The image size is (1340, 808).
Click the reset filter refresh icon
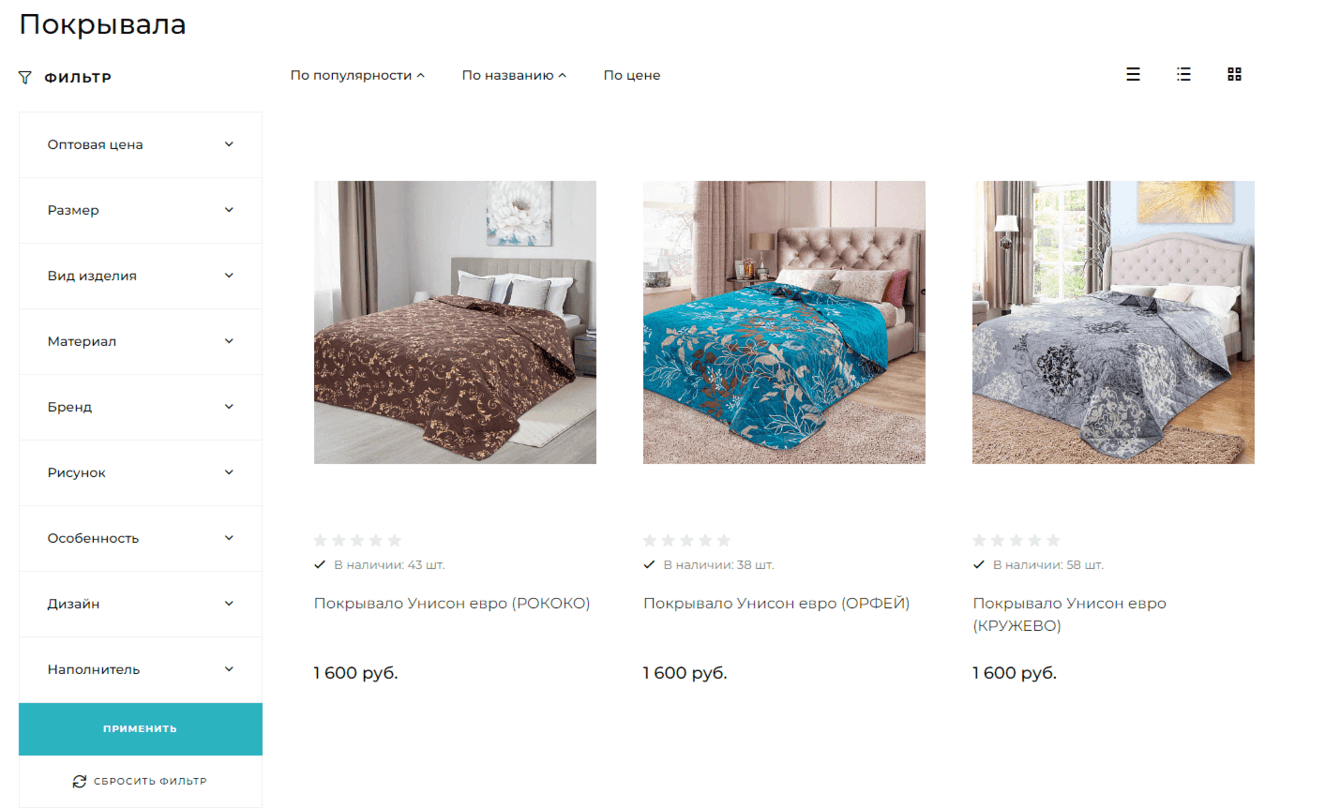coord(79,781)
